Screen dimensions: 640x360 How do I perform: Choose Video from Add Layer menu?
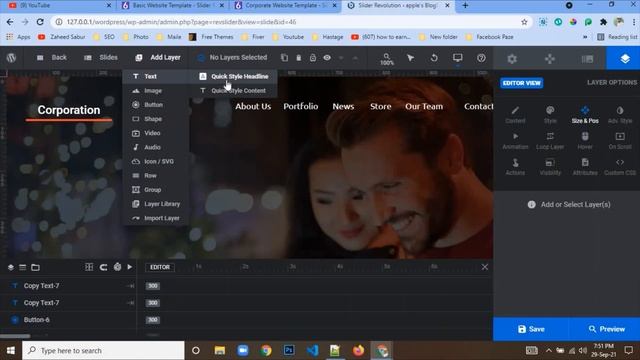pos(156,133)
